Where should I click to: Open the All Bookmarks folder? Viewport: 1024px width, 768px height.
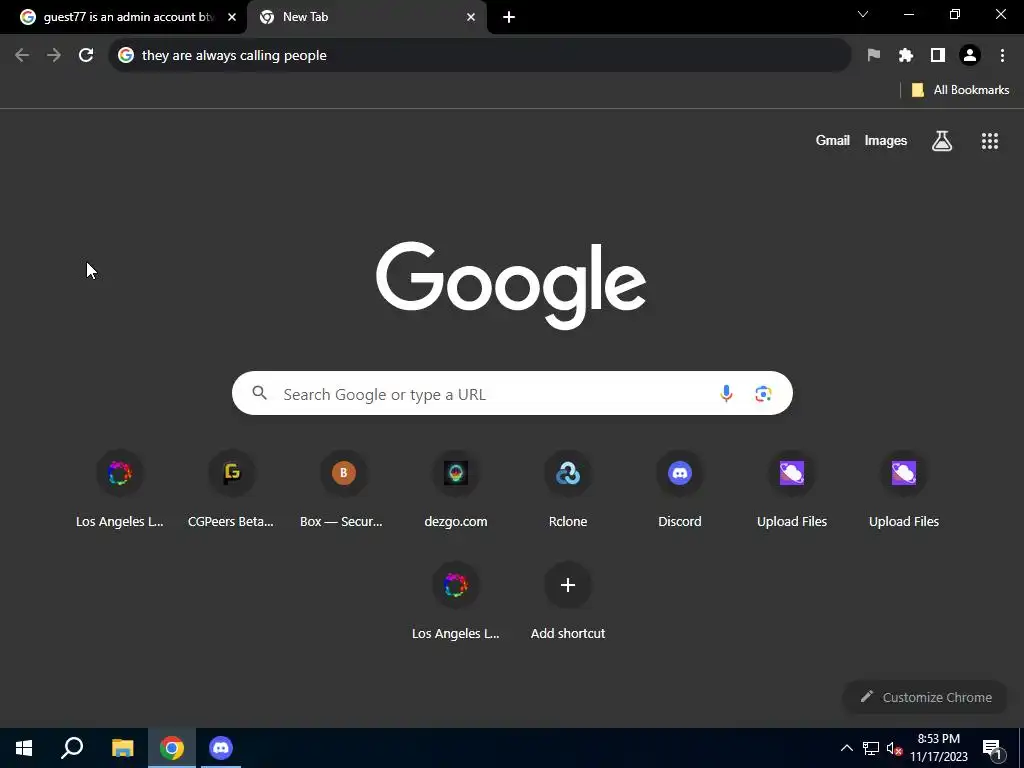(x=960, y=90)
